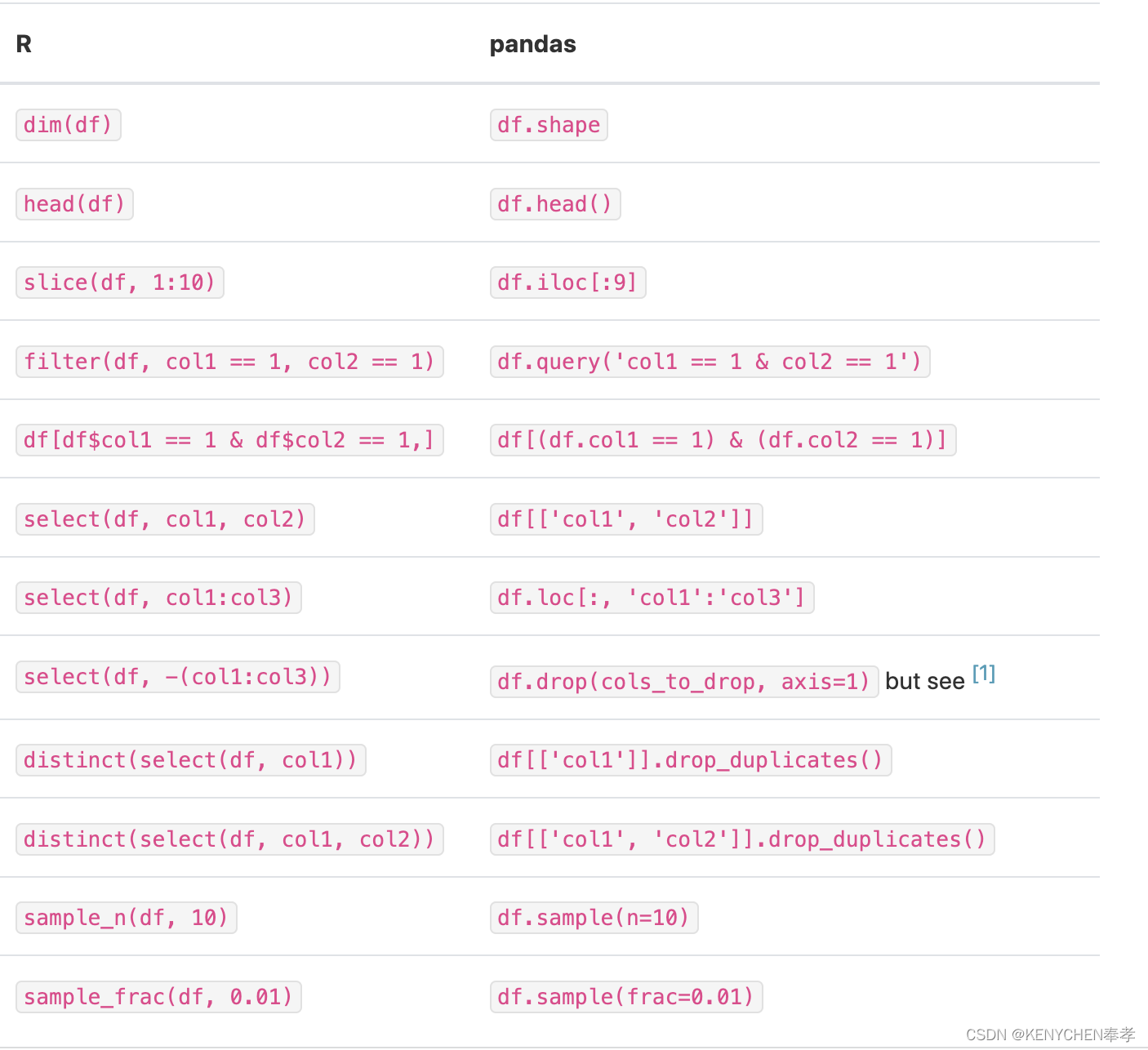1148x1050 pixels.
Task: Click the select(df, col1, col2) snippet
Action: (x=165, y=519)
